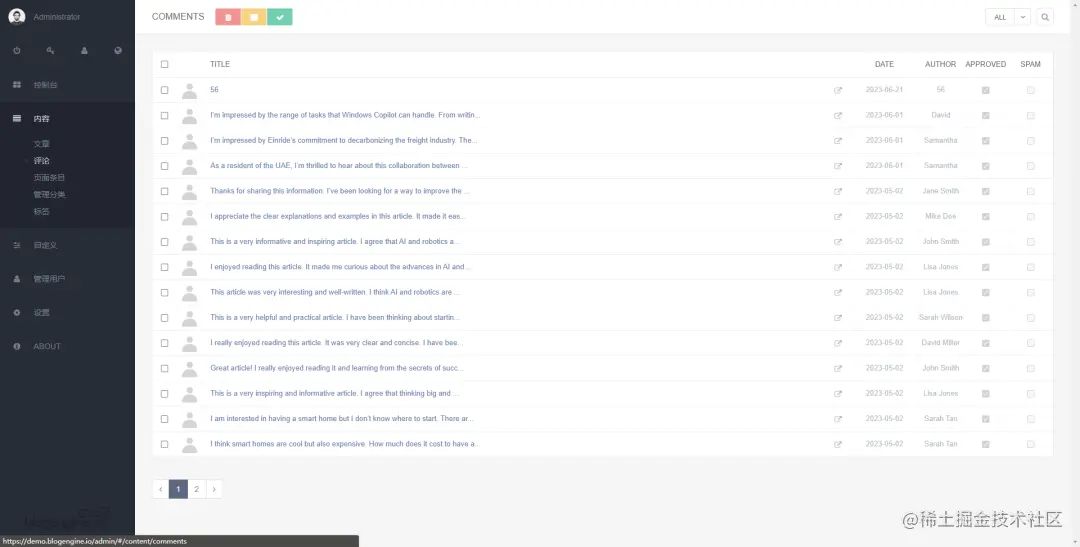Go to next page arrow in pagination
The width and height of the screenshot is (1080, 547).
(x=214, y=489)
